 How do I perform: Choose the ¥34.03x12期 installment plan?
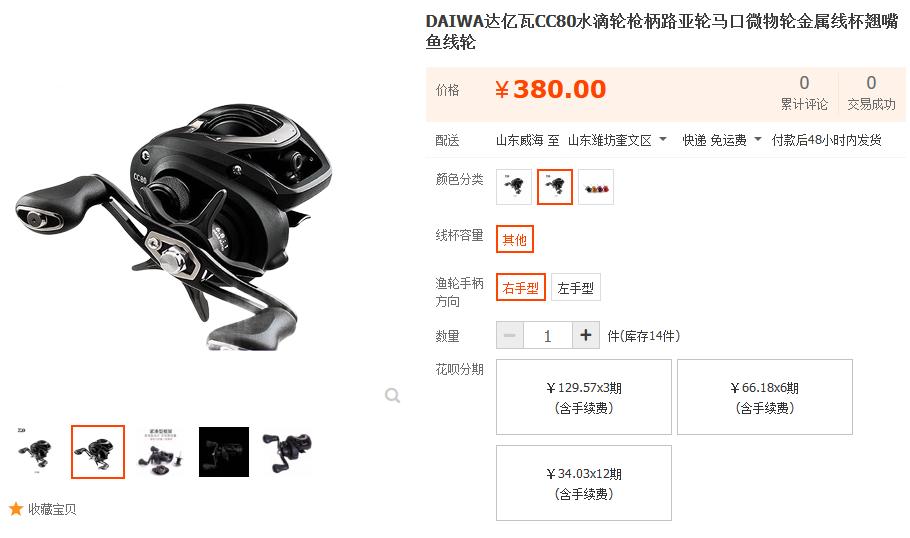point(584,483)
